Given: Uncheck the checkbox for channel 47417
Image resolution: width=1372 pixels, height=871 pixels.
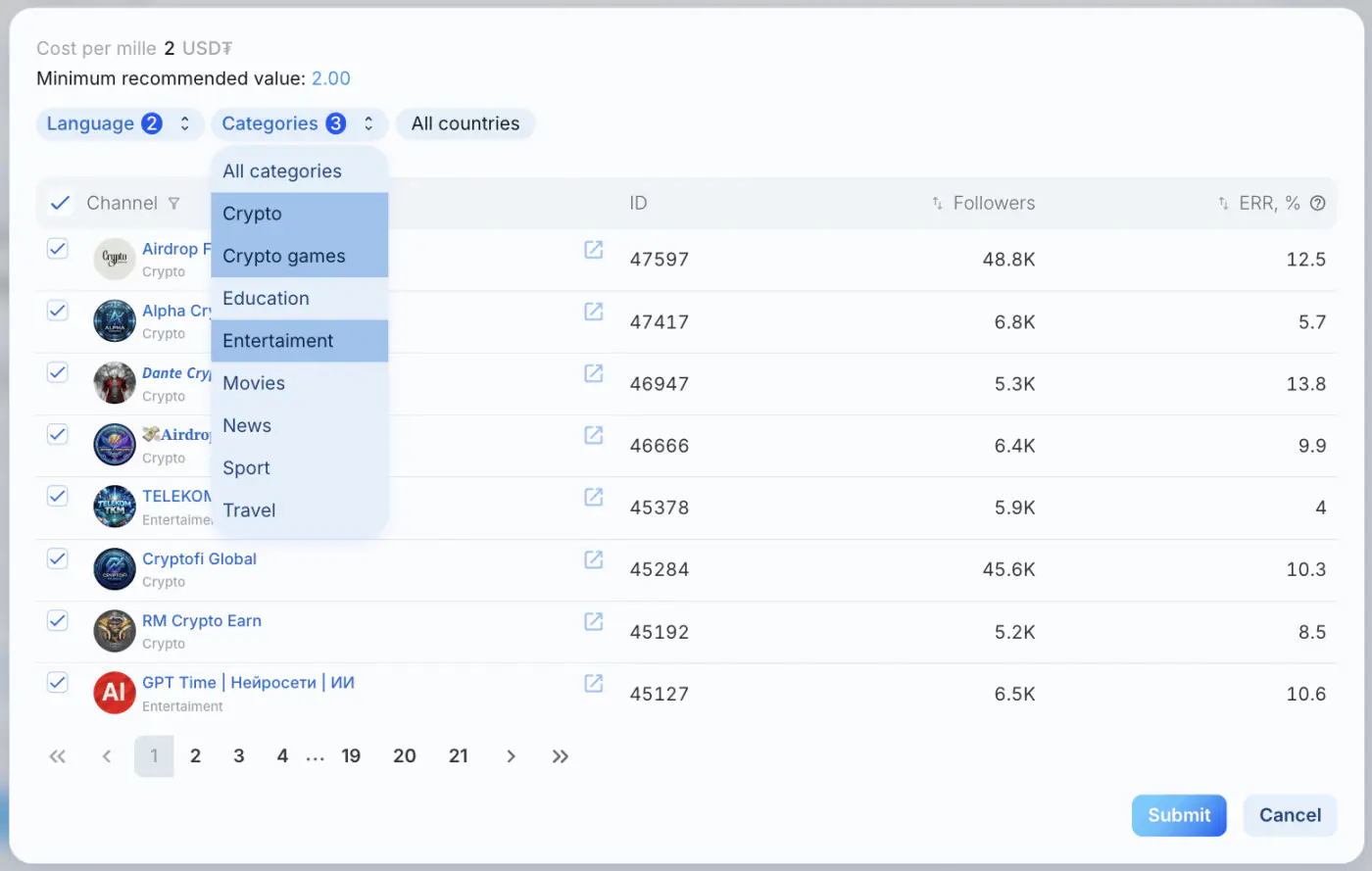Looking at the screenshot, I should 58,311.
